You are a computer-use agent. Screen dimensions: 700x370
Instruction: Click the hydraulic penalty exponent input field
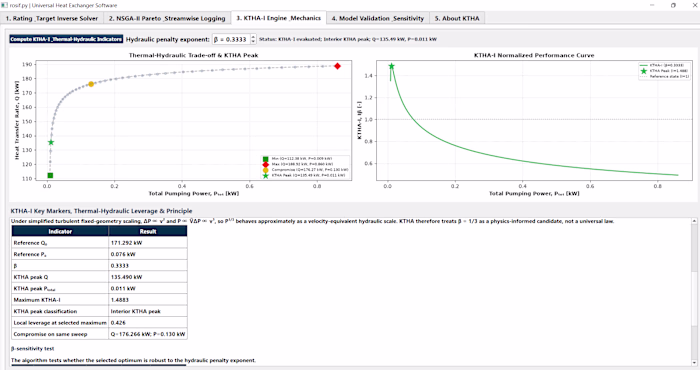pos(231,39)
